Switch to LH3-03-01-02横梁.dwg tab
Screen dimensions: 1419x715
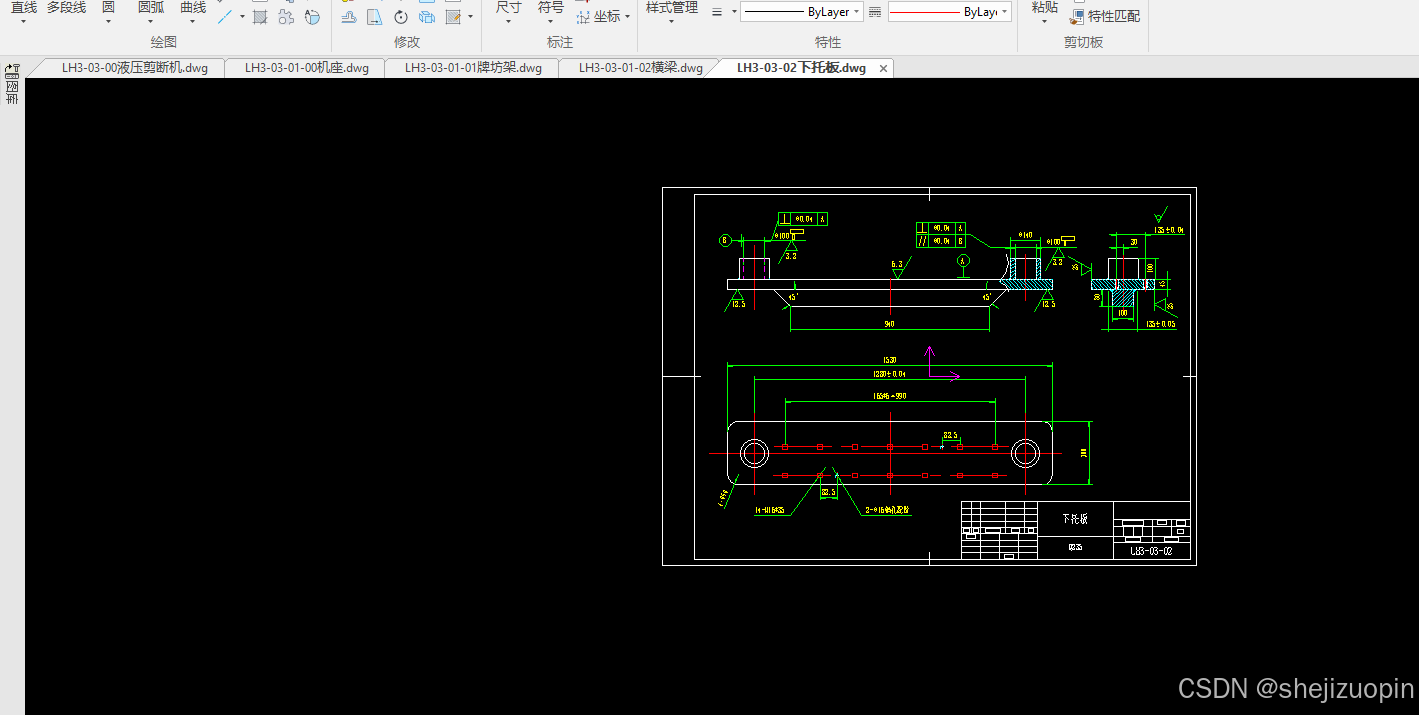coord(641,68)
